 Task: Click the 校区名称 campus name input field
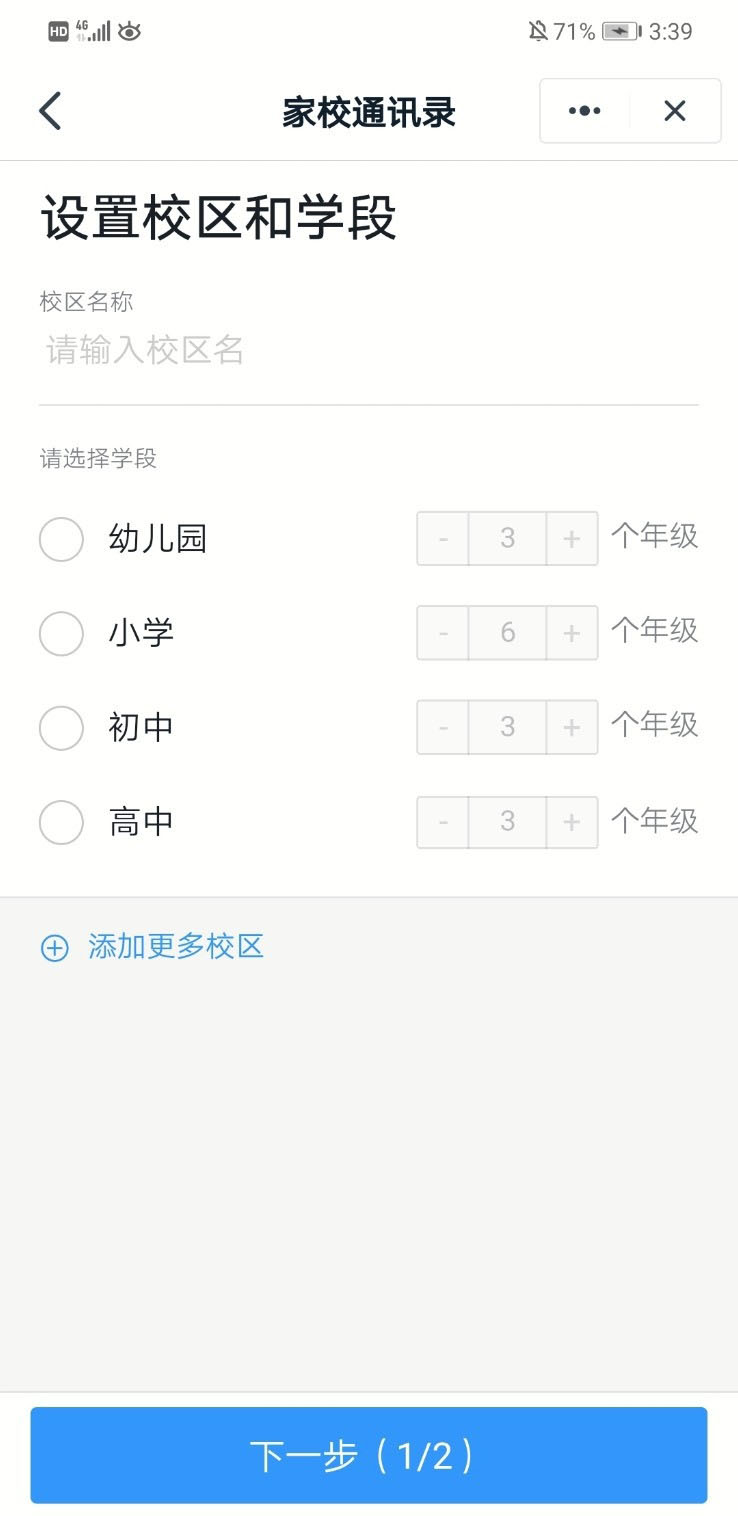[x=368, y=351]
